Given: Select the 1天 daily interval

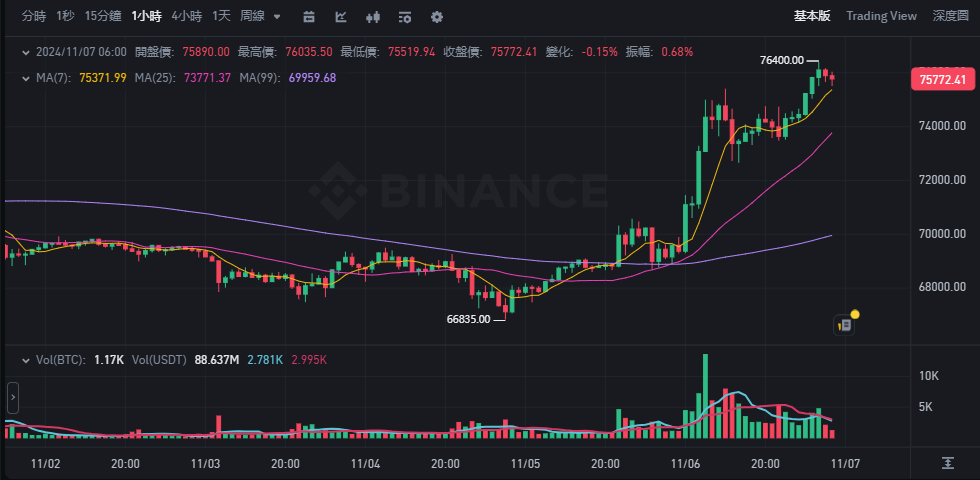Looking at the screenshot, I should pyautogui.click(x=221, y=16).
